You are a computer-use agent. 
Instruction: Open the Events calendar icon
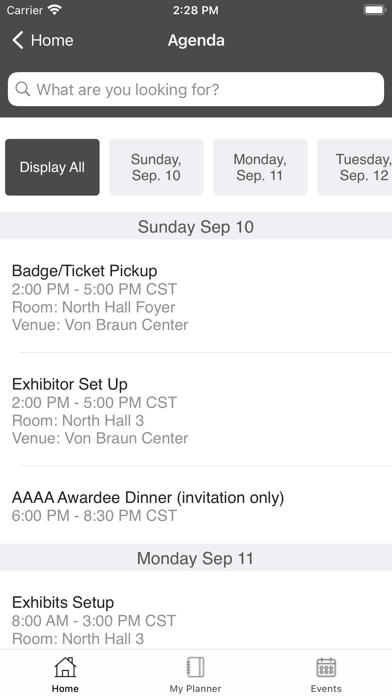pos(326,667)
